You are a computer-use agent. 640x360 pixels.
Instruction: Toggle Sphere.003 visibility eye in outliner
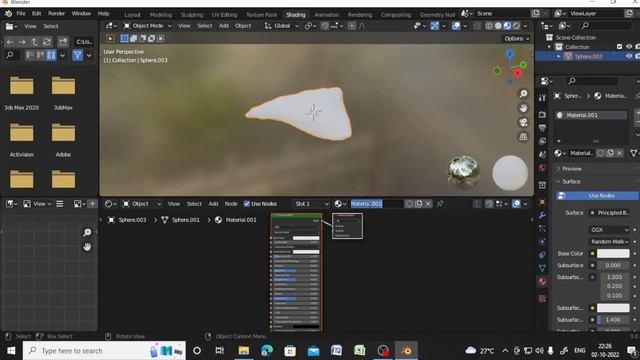(x=629, y=56)
